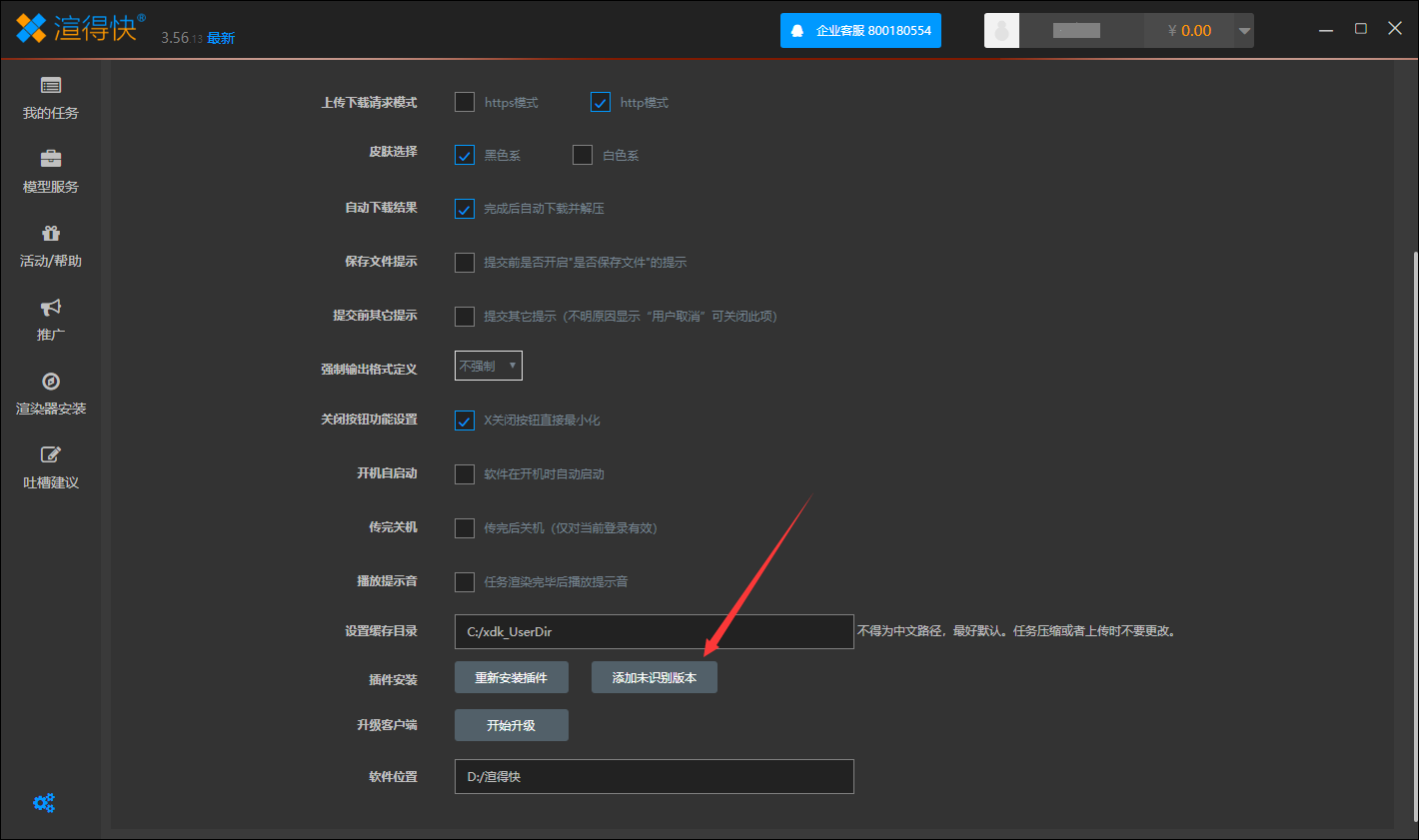
Task: Click the 播放提示音 label
Action: [387, 581]
